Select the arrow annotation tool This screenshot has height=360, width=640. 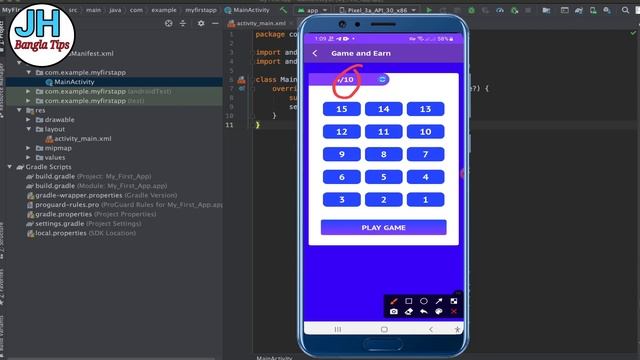[439, 301]
